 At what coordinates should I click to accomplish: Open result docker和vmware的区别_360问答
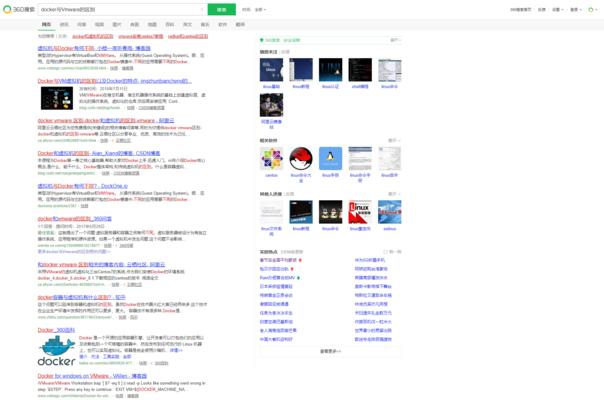[75, 219]
